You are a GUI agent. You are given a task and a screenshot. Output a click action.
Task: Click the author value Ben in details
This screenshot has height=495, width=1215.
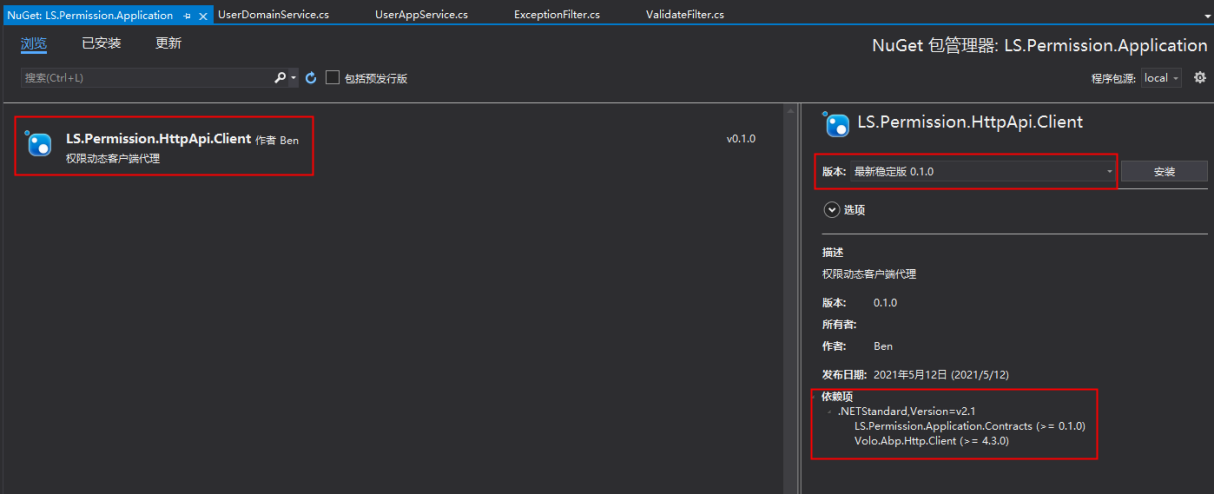coord(883,346)
